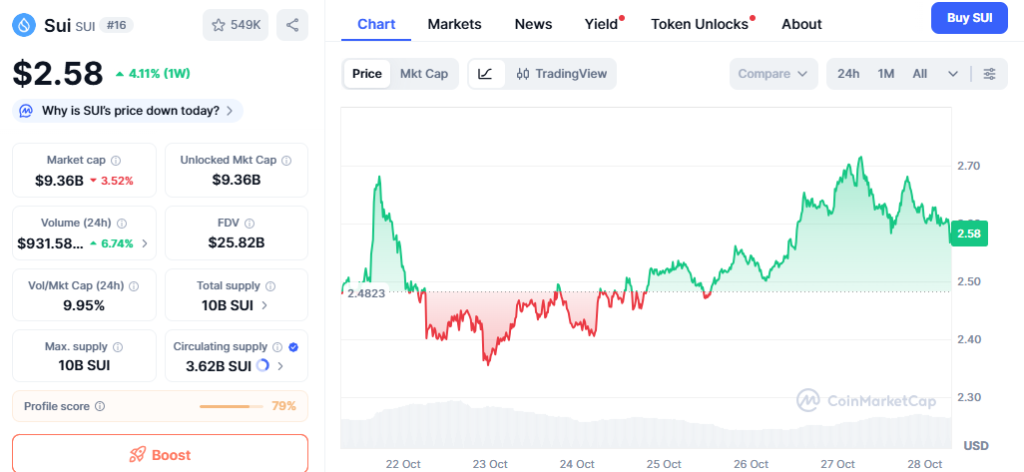Click the FDV info icon
Screen dimensions: 1024x472
[x=249, y=223]
